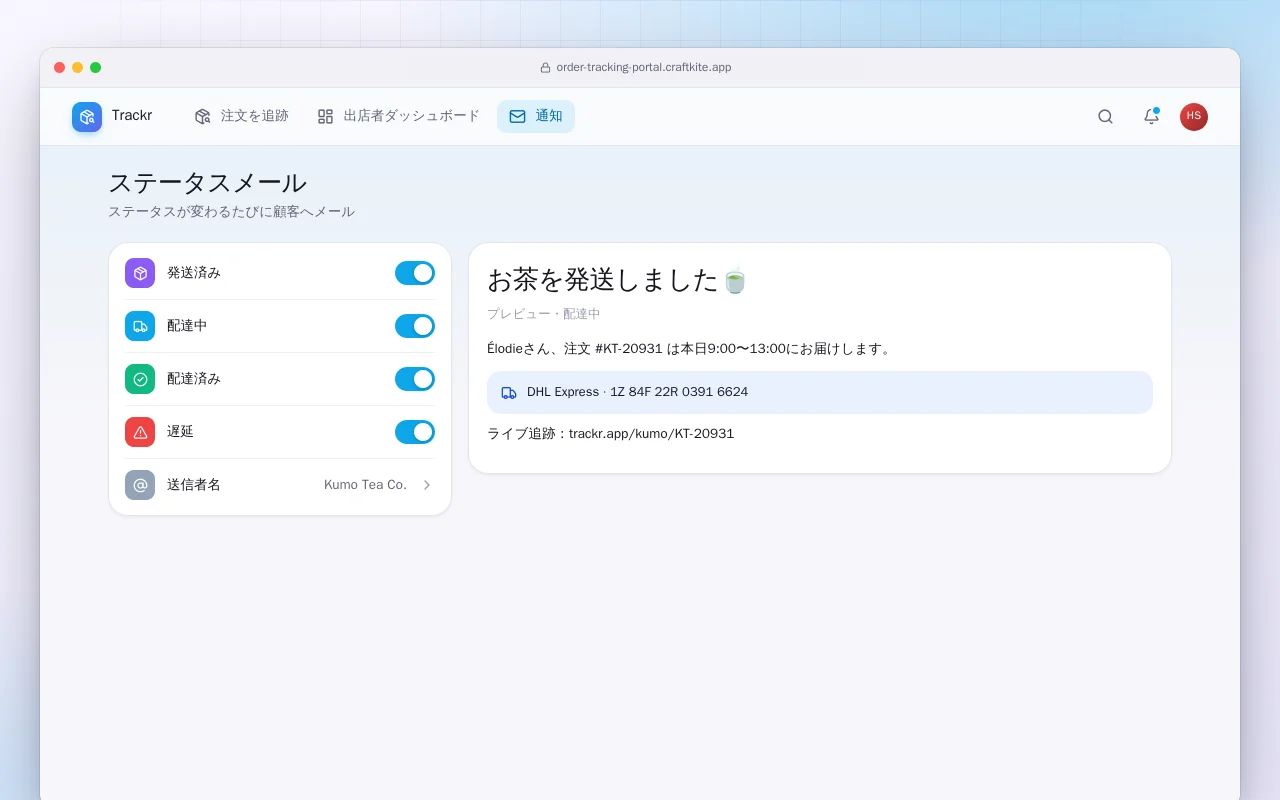Select the 遅延 row label

pos(180,432)
